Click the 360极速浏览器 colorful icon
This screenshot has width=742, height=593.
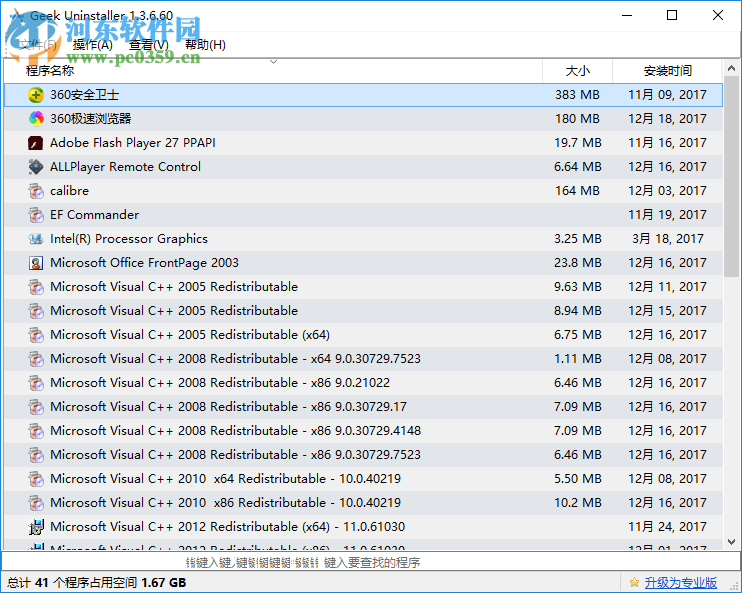pyautogui.click(x=36, y=119)
